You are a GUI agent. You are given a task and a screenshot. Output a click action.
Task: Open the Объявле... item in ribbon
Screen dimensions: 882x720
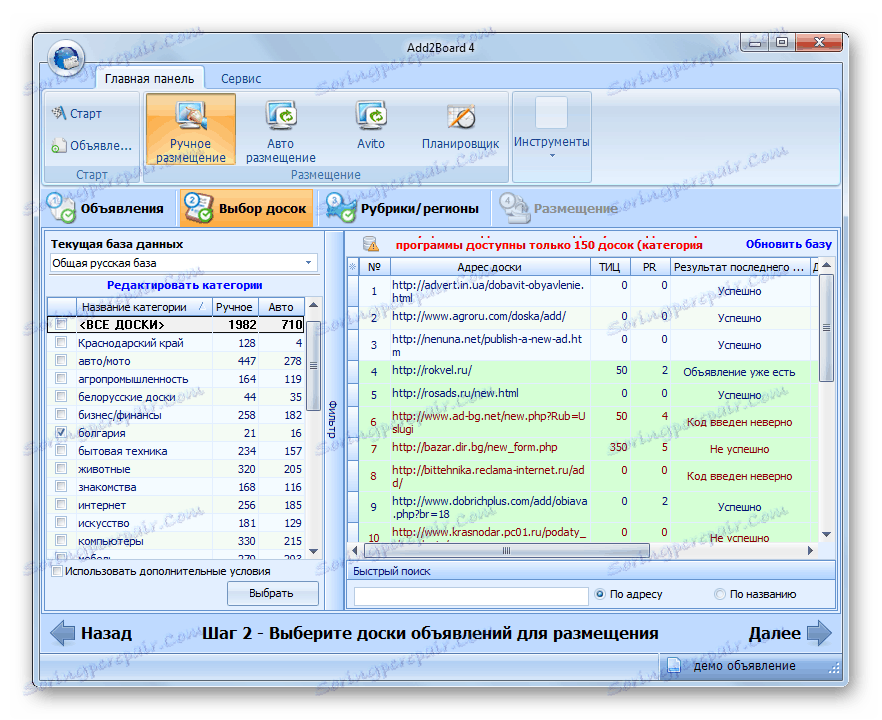click(x=91, y=146)
